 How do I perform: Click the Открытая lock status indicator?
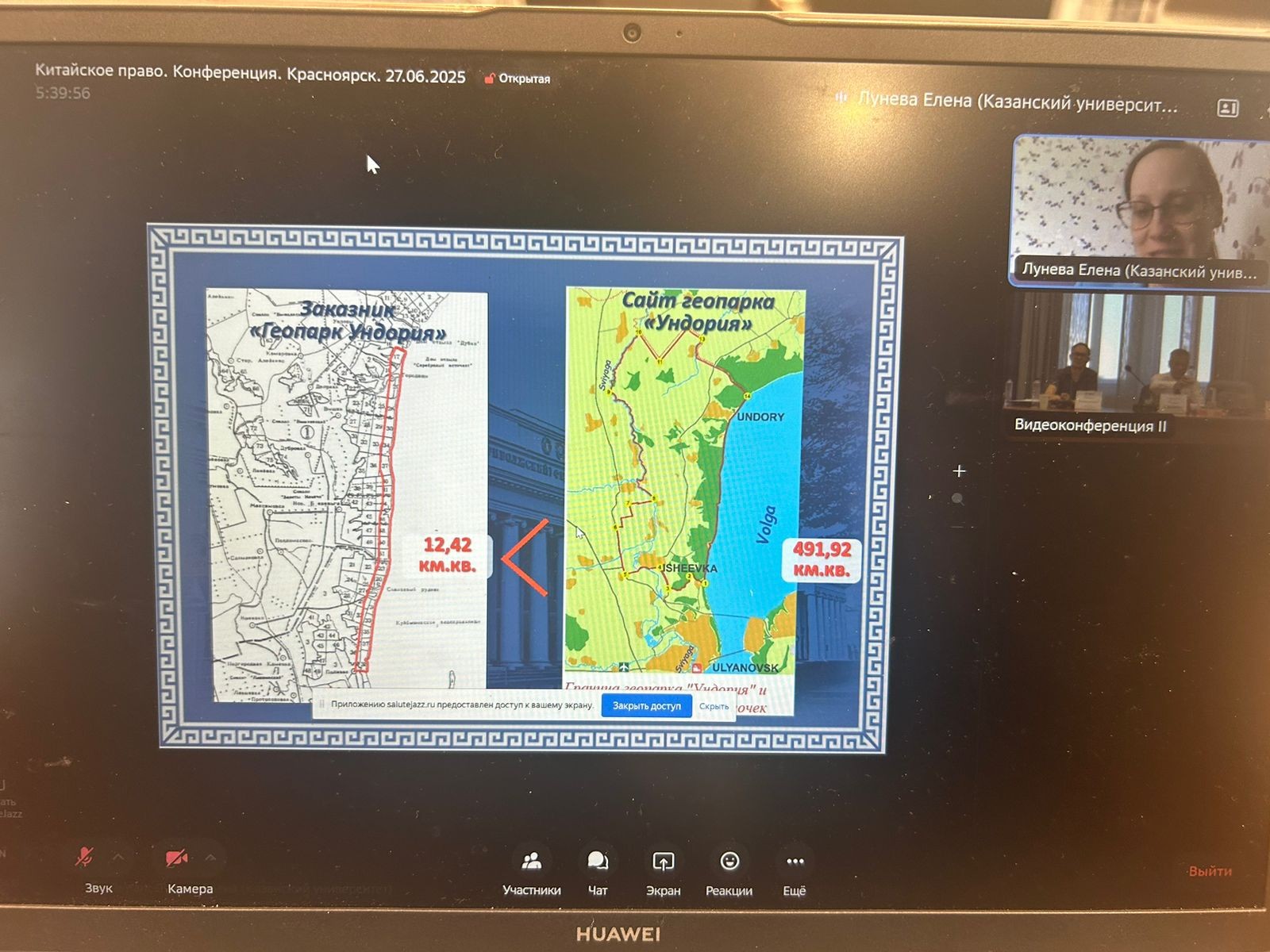pos(518,79)
